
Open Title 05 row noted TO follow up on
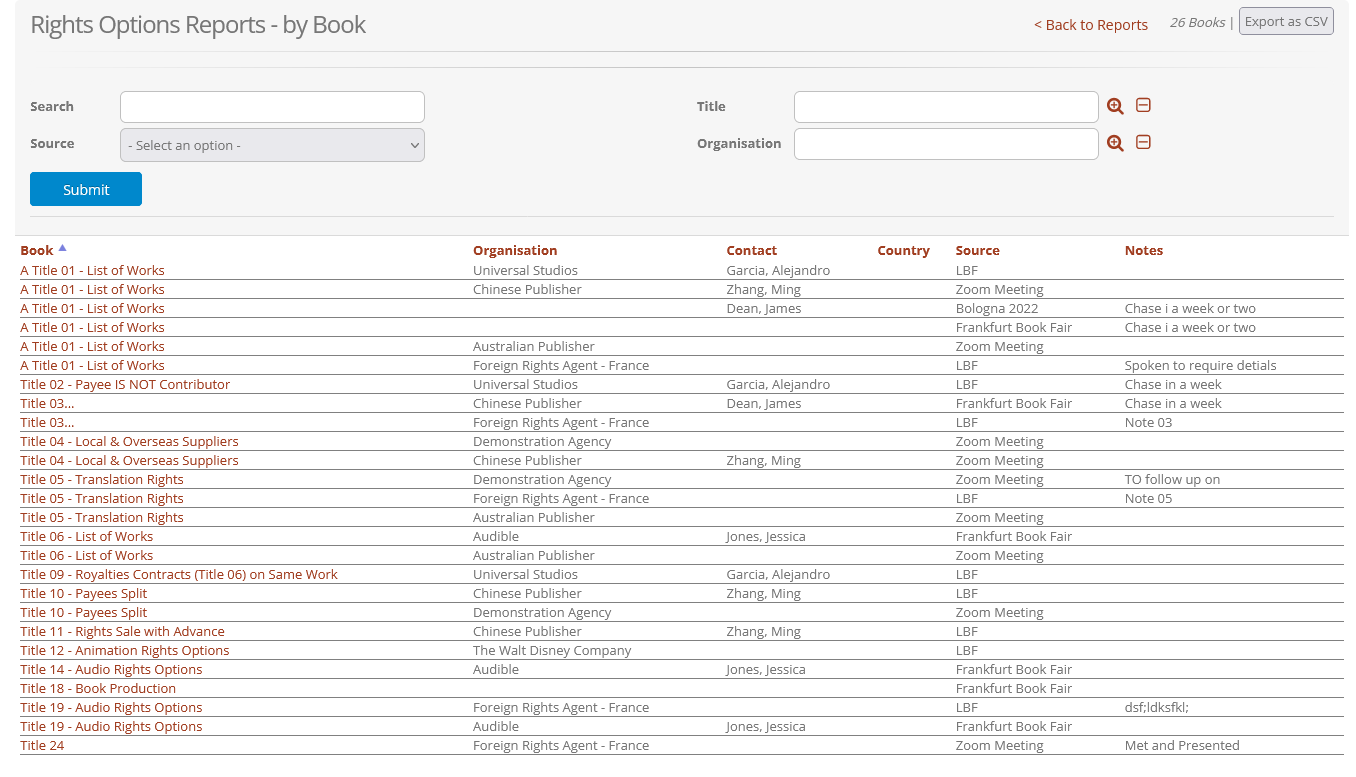(102, 479)
